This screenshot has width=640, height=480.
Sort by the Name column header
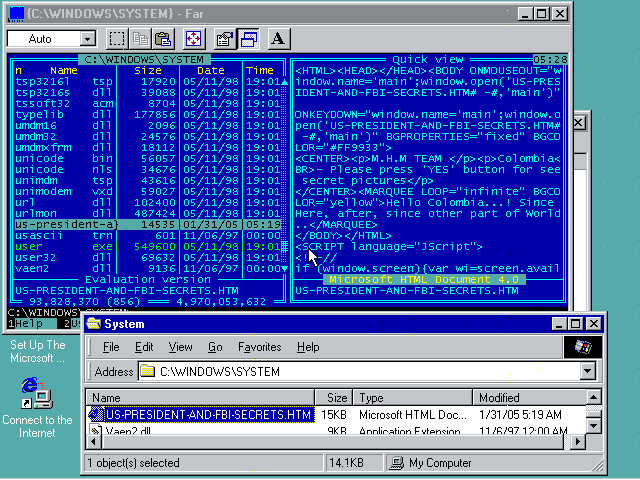point(200,398)
